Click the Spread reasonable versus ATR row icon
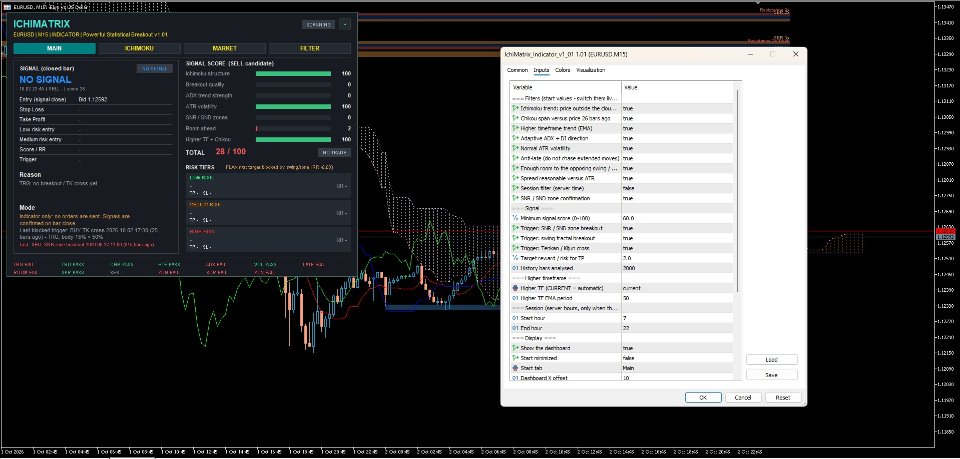 516,178
